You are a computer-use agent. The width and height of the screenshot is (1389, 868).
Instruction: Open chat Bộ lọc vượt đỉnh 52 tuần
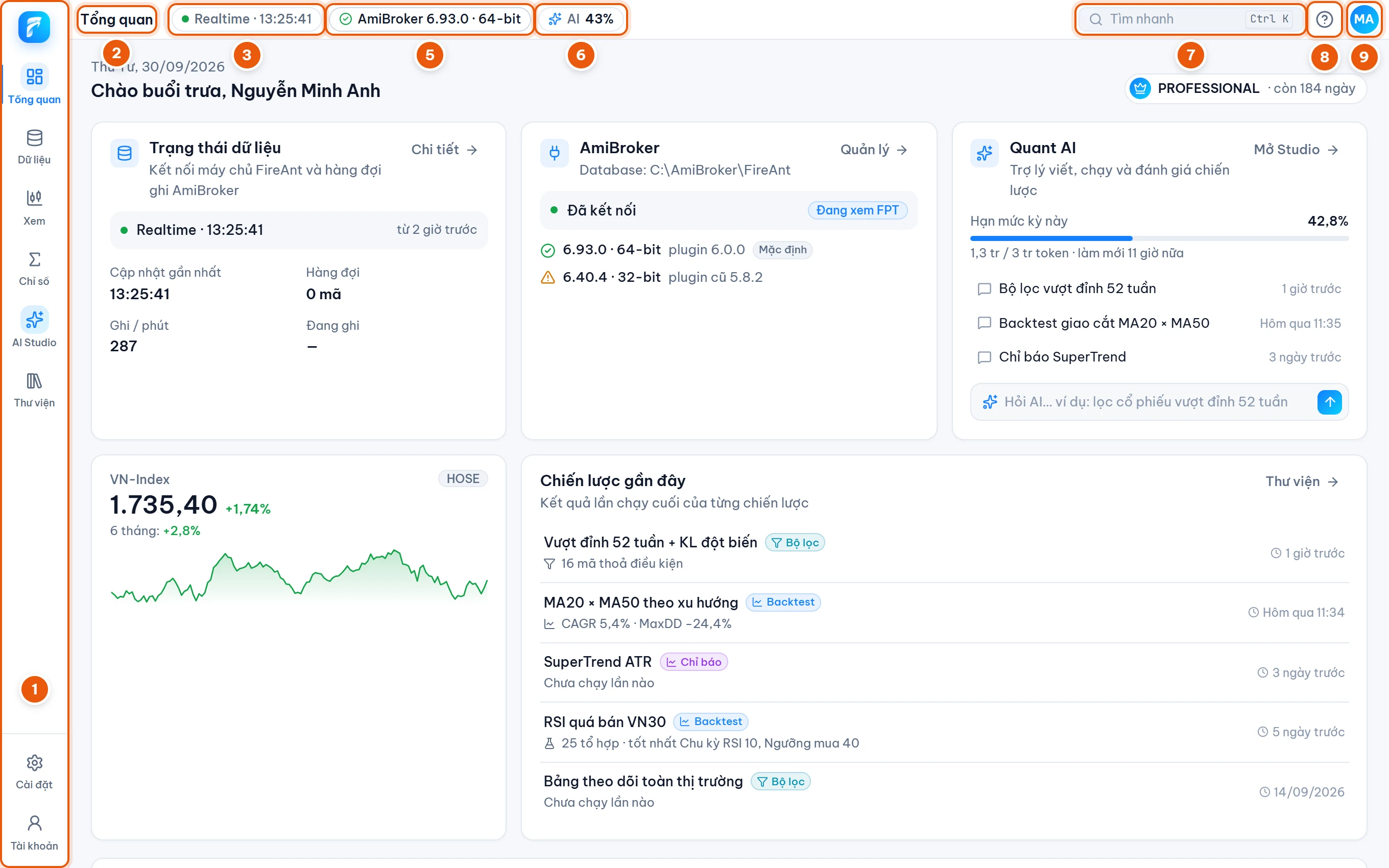click(1159, 289)
